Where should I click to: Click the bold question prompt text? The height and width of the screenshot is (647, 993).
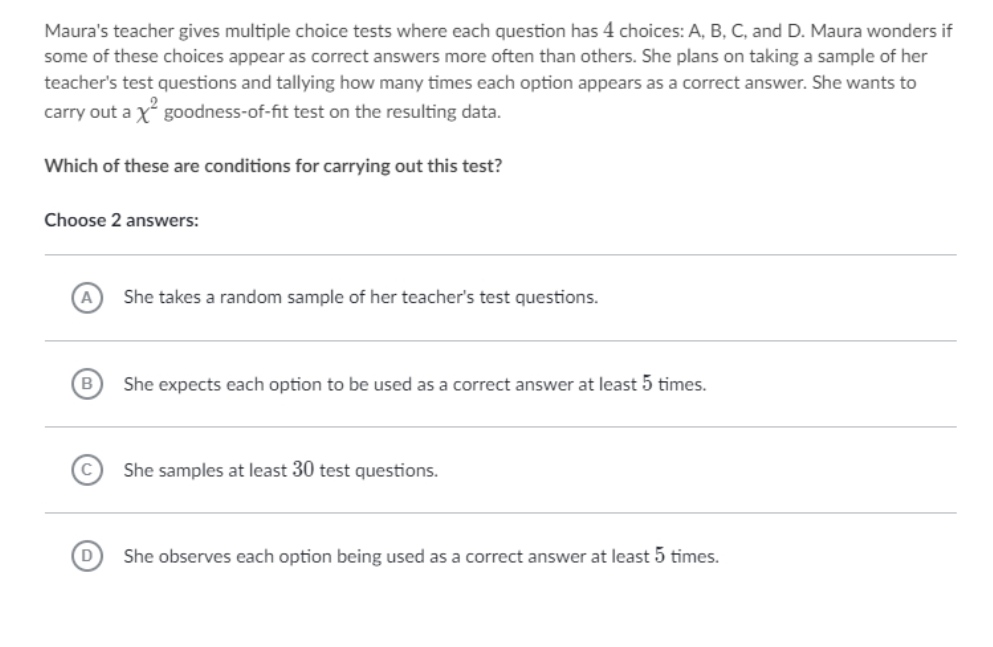point(273,166)
